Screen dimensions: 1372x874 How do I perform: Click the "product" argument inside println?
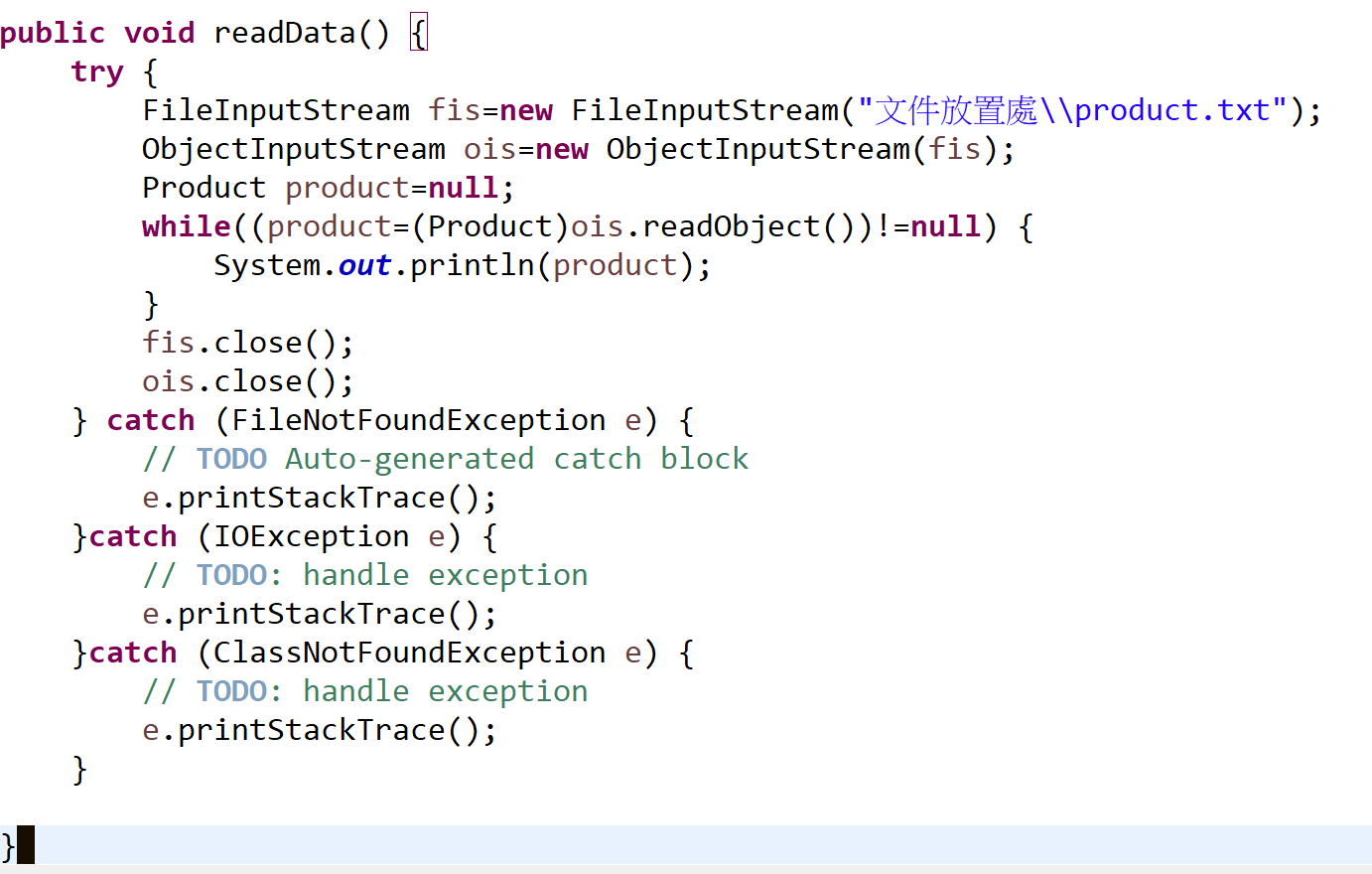tap(616, 265)
